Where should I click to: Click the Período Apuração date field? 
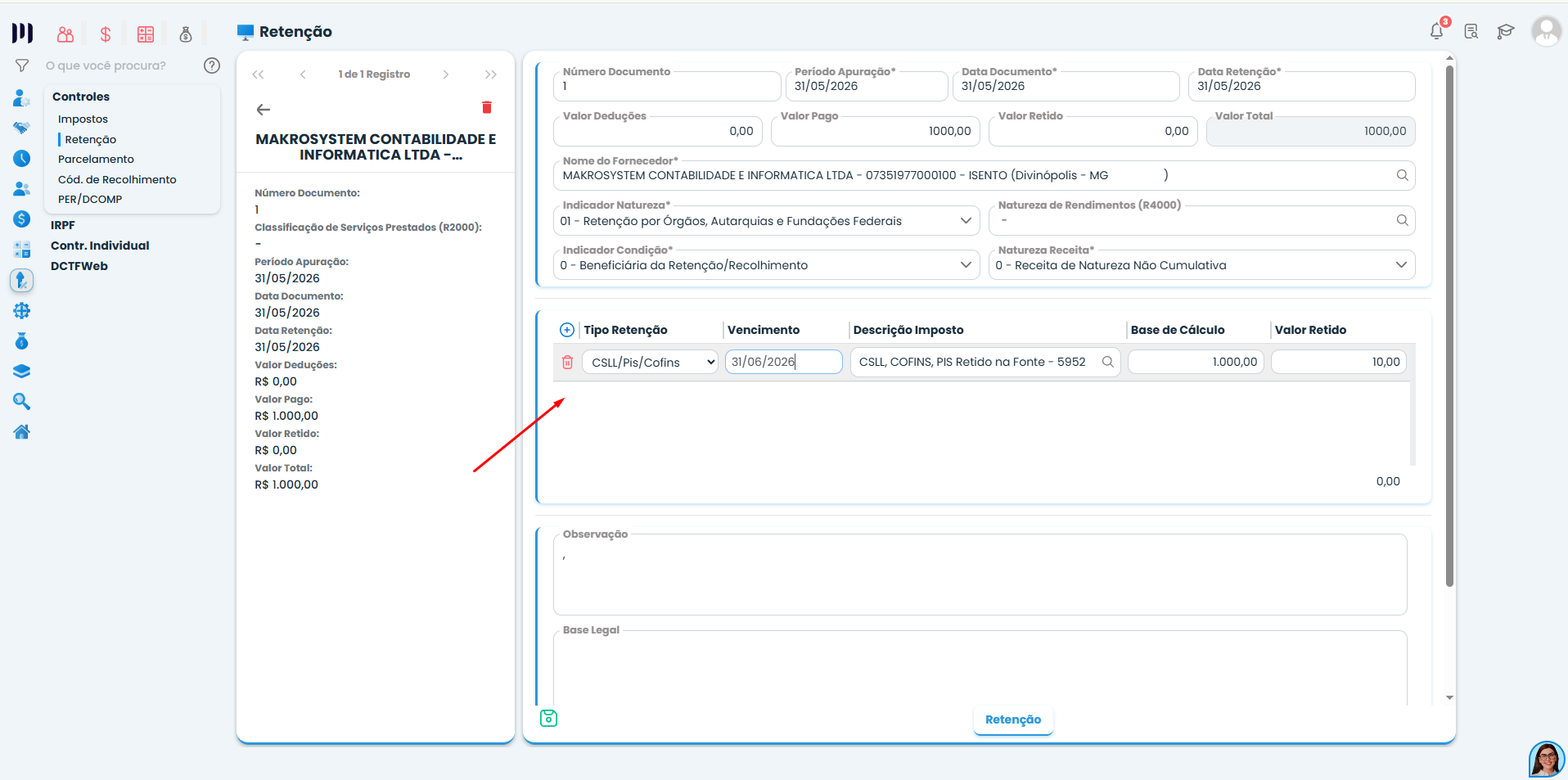[867, 86]
